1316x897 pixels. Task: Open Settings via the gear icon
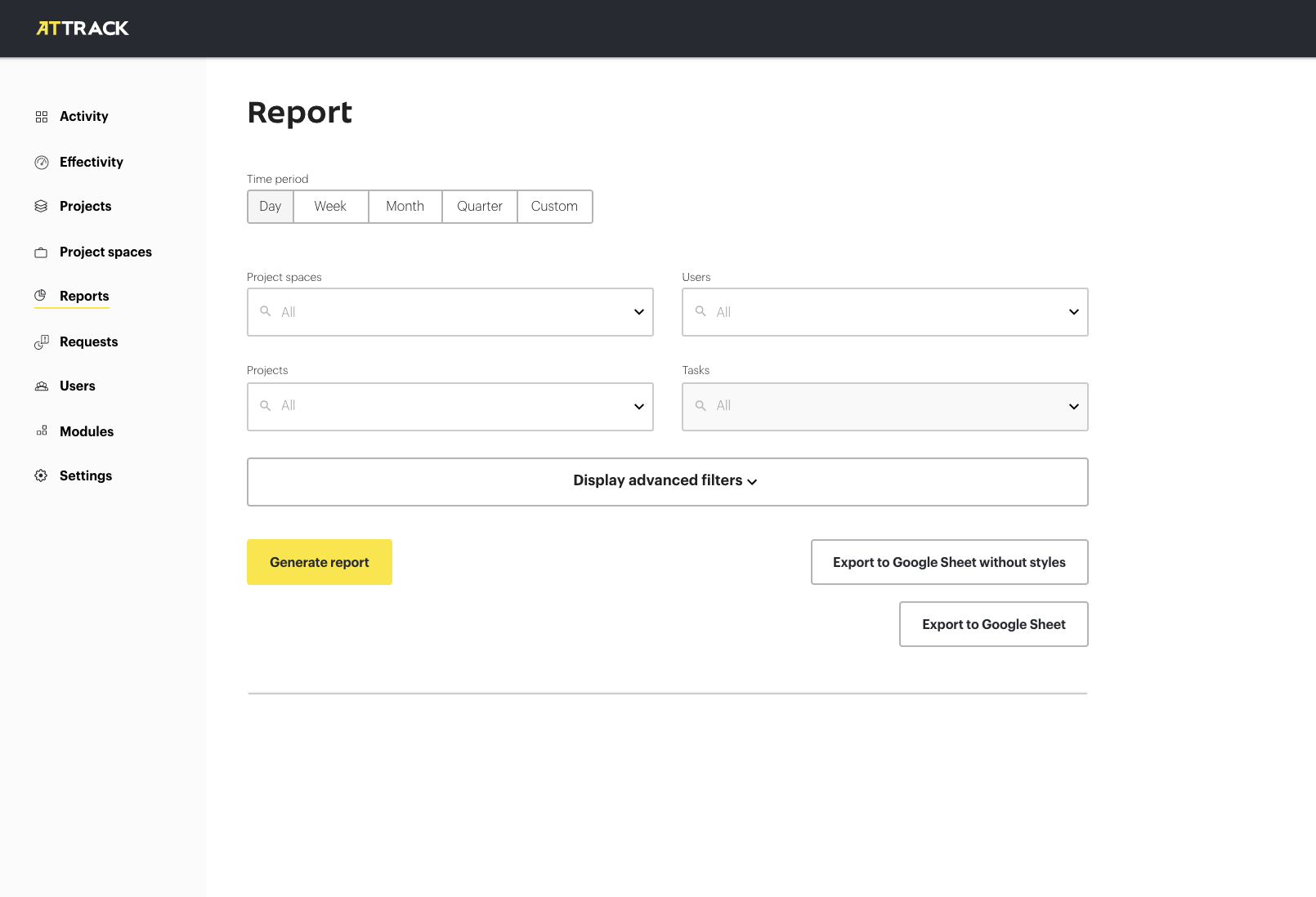pos(41,475)
